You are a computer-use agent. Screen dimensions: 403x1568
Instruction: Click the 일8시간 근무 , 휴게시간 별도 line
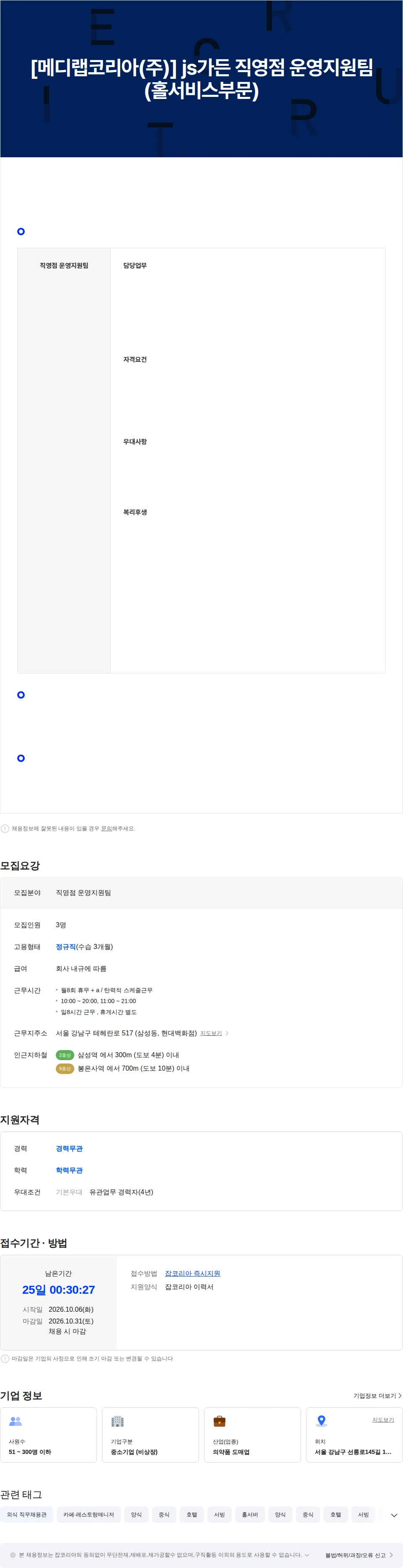99,1012
